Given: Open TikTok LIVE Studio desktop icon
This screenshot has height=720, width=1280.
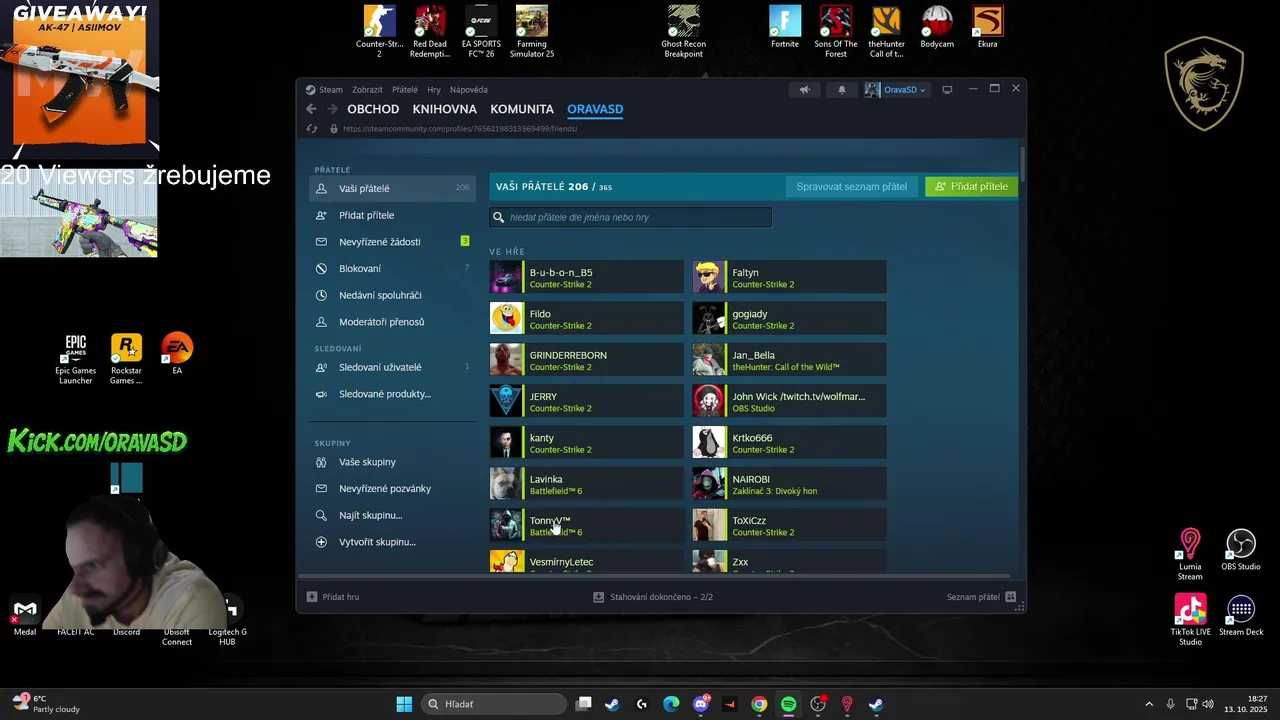Looking at the screenshot, I should 1190,620.
